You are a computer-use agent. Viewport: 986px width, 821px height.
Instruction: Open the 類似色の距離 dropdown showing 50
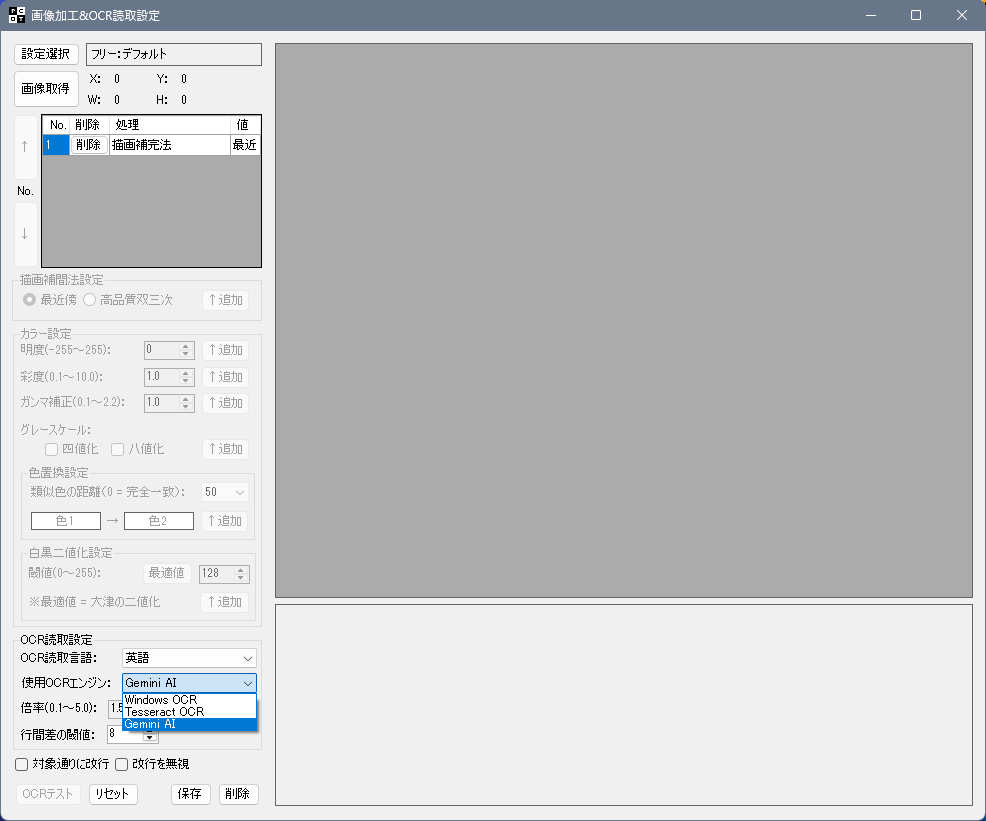[x=225, y=492]
